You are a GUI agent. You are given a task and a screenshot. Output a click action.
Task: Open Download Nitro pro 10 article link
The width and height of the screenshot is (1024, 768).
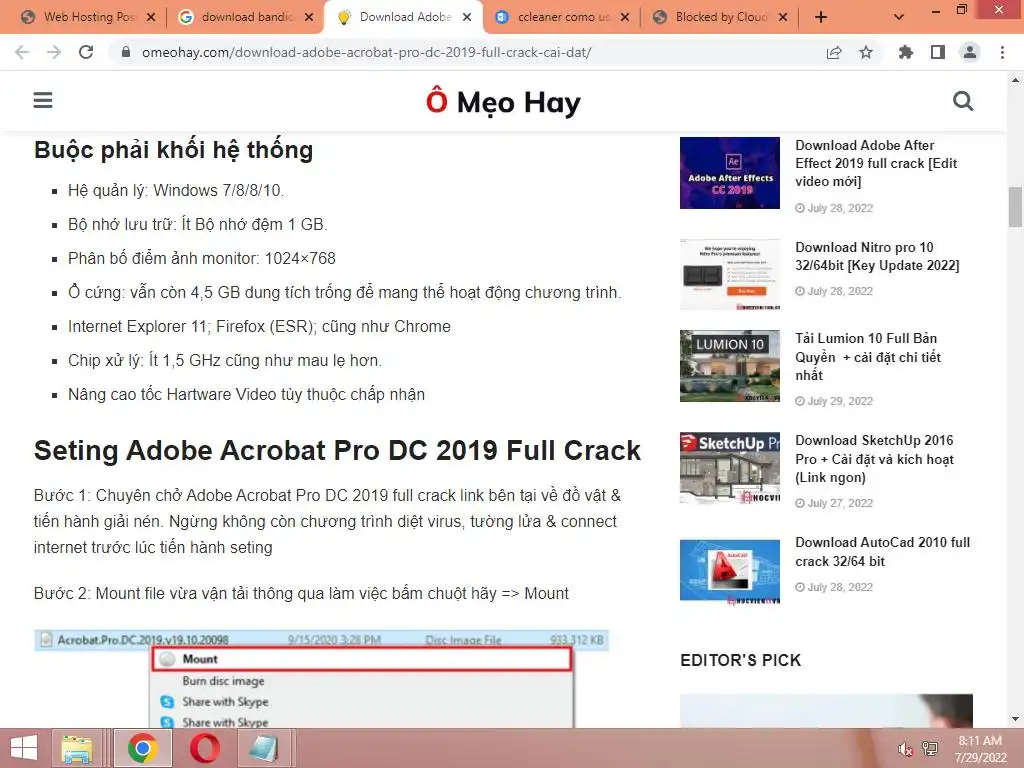877,256
